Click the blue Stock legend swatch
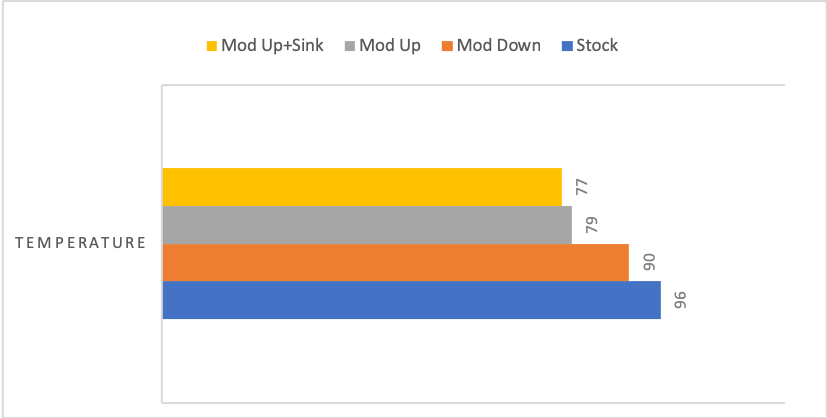 [567, 46]
